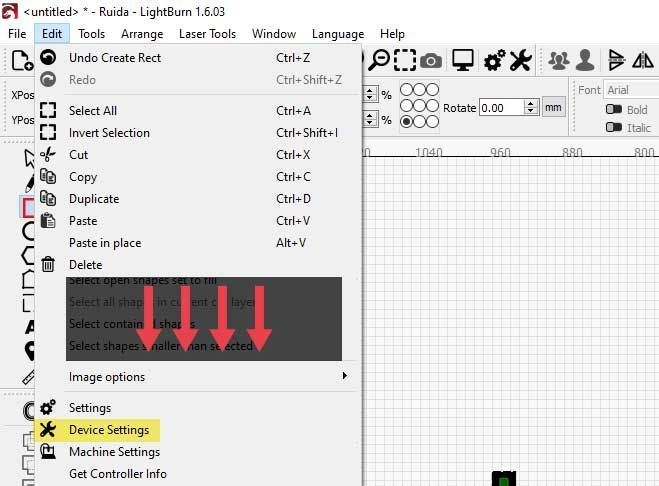Click the wrench device settings toolbar icon
The width and height of the screenshot is (659, 486).
click(x=521, y=60)
